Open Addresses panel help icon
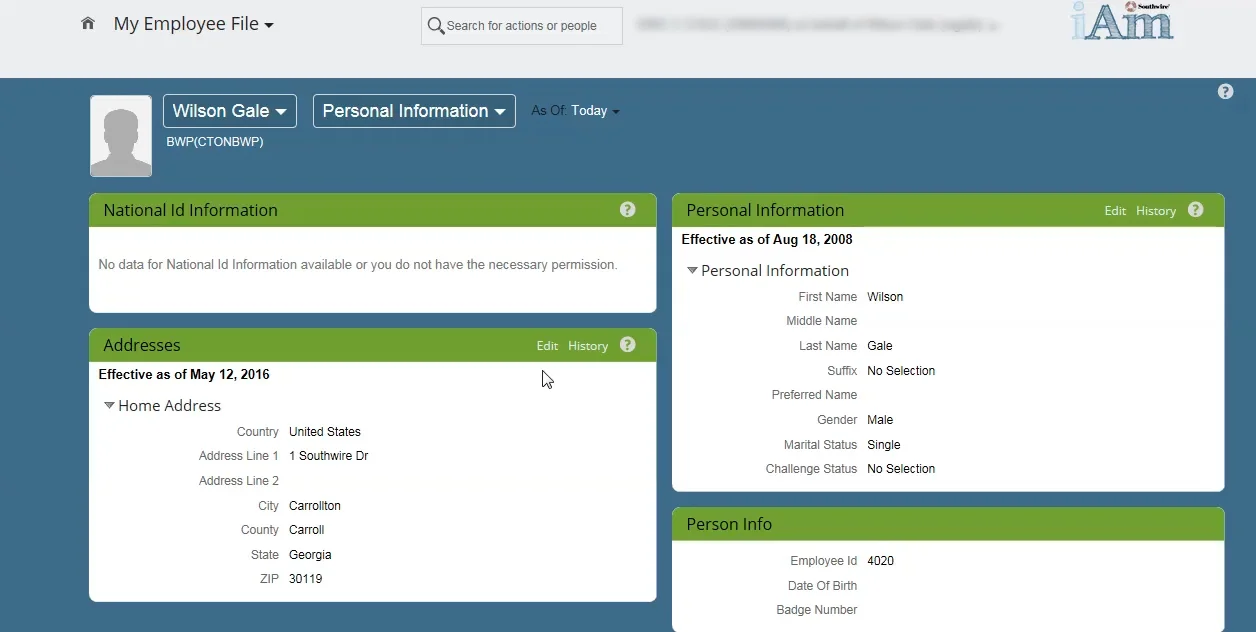 tap(627, 345)
